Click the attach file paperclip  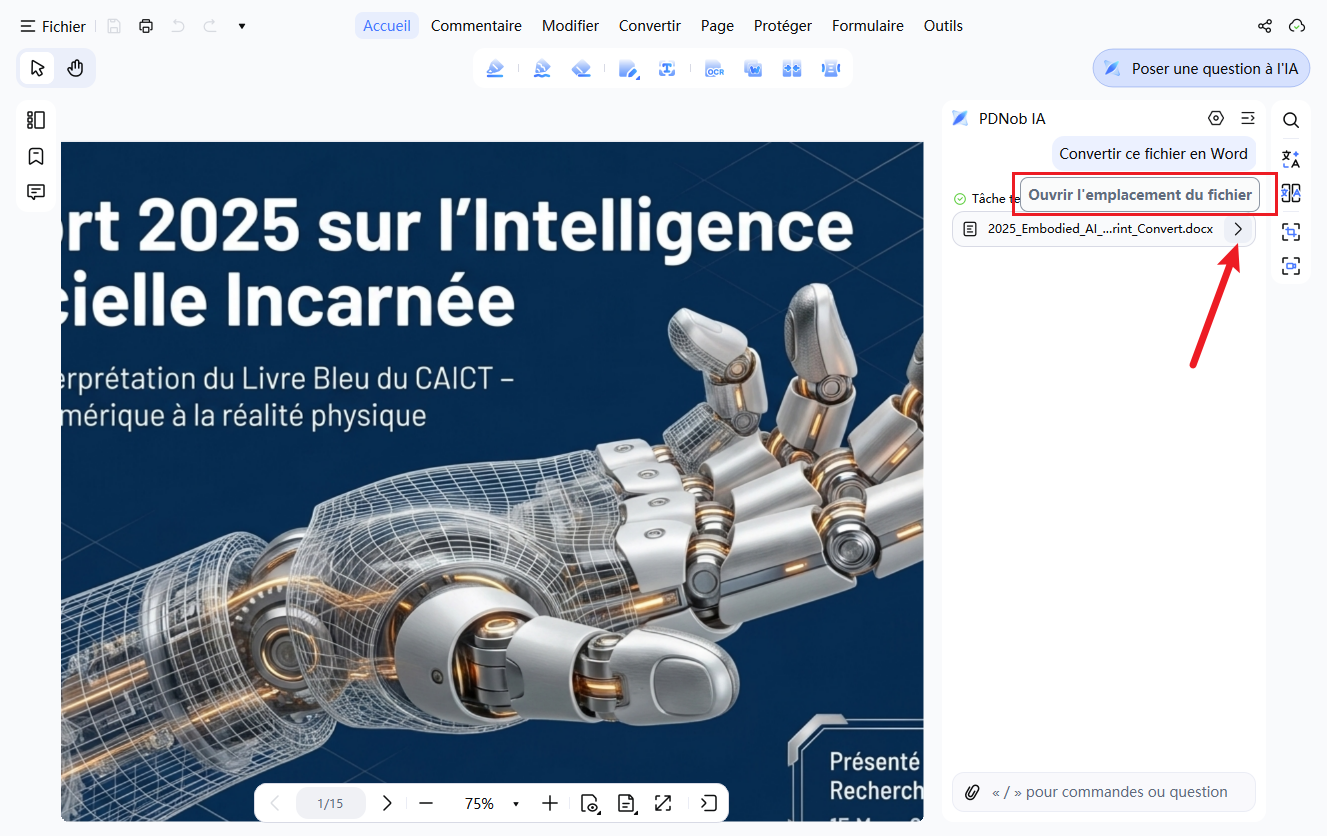point(972,792)
